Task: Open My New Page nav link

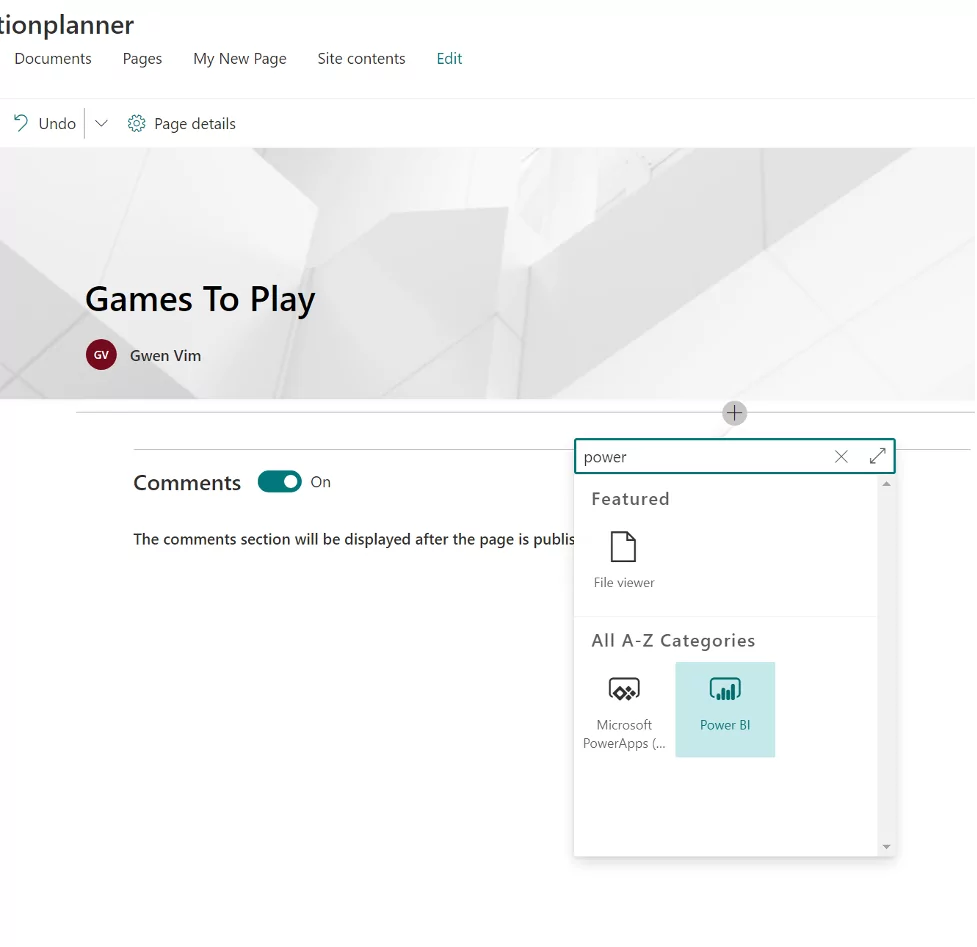Action: (x=240, y=59)
